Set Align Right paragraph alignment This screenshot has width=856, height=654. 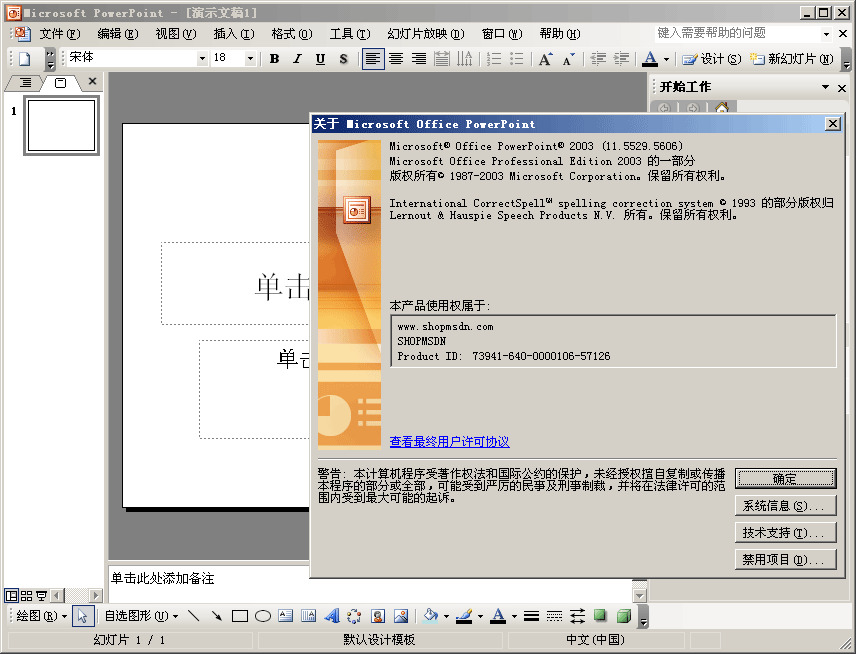(419, 58)
